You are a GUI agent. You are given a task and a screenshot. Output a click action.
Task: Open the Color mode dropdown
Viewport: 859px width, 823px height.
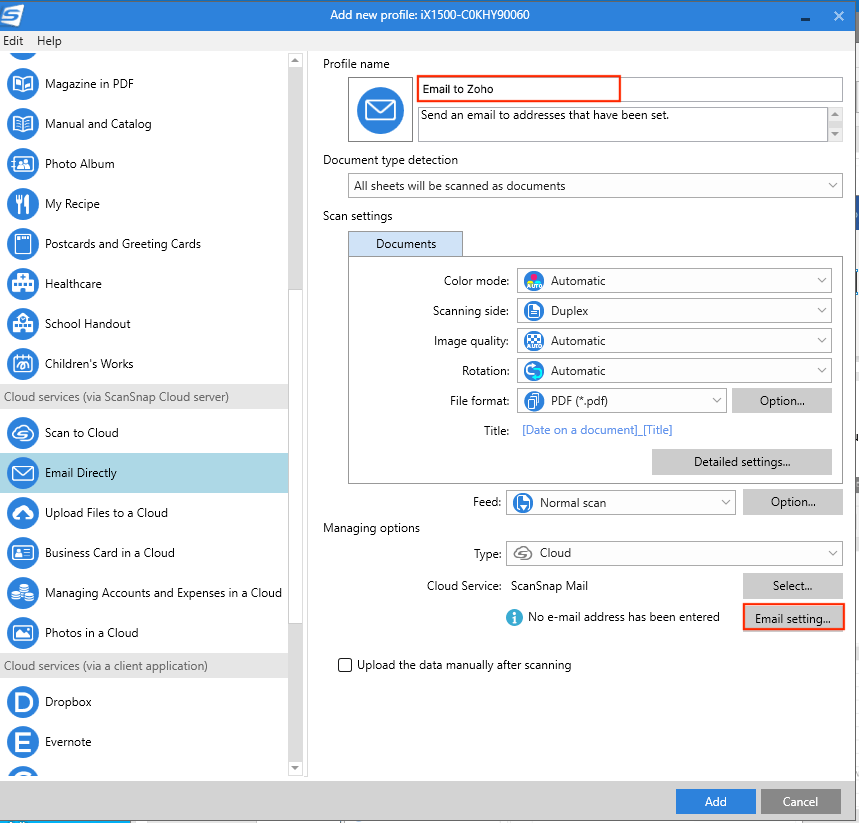(673, 280)
